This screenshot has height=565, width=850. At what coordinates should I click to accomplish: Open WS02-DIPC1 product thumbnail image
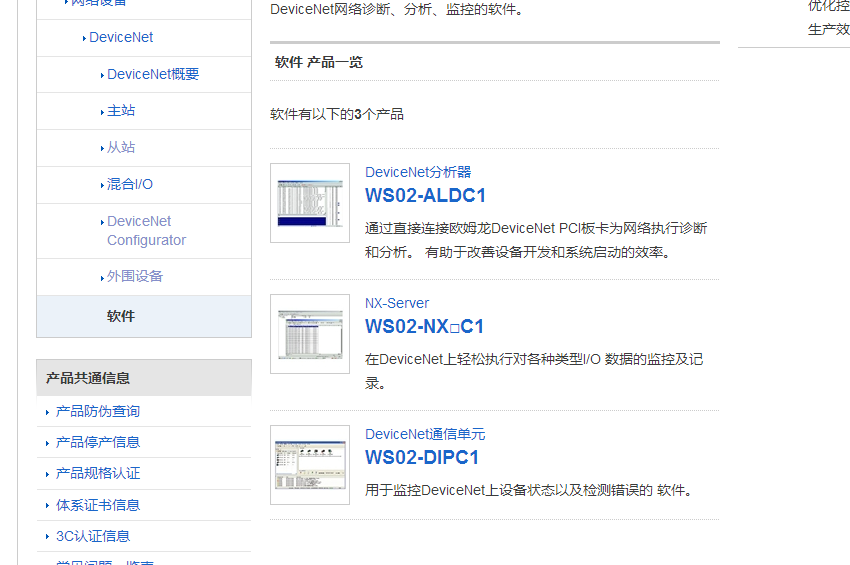click(x=310, y=465)
